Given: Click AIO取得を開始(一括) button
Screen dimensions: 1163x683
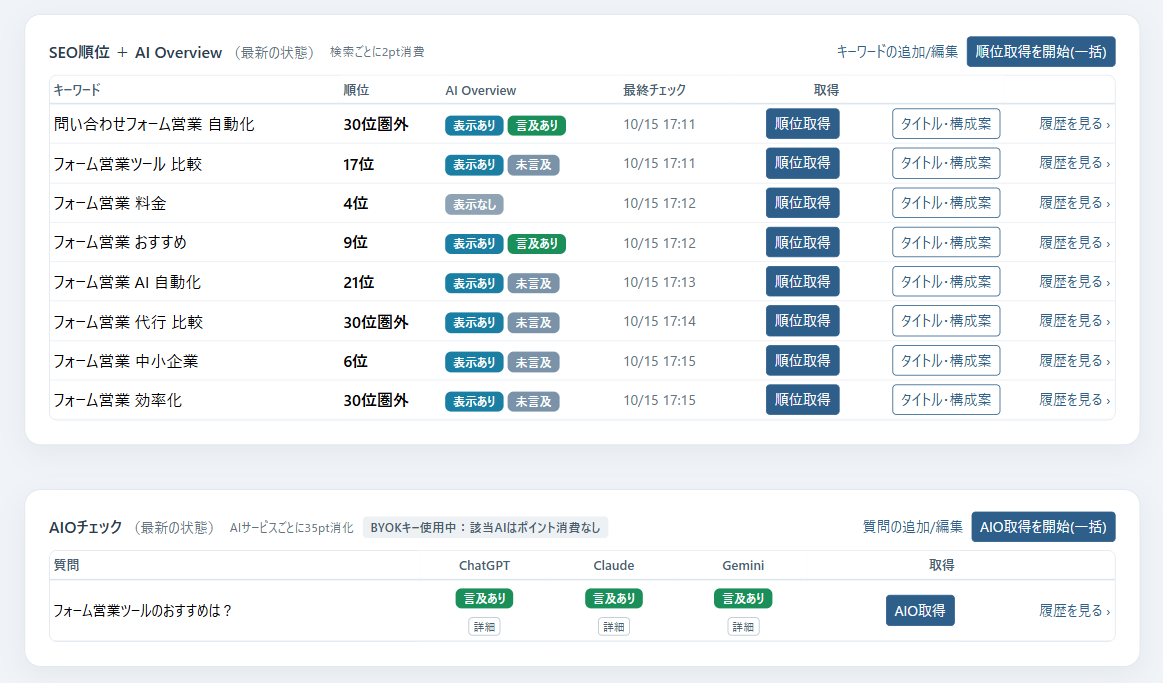Looking at the screenshot, I should [1043, 527].
